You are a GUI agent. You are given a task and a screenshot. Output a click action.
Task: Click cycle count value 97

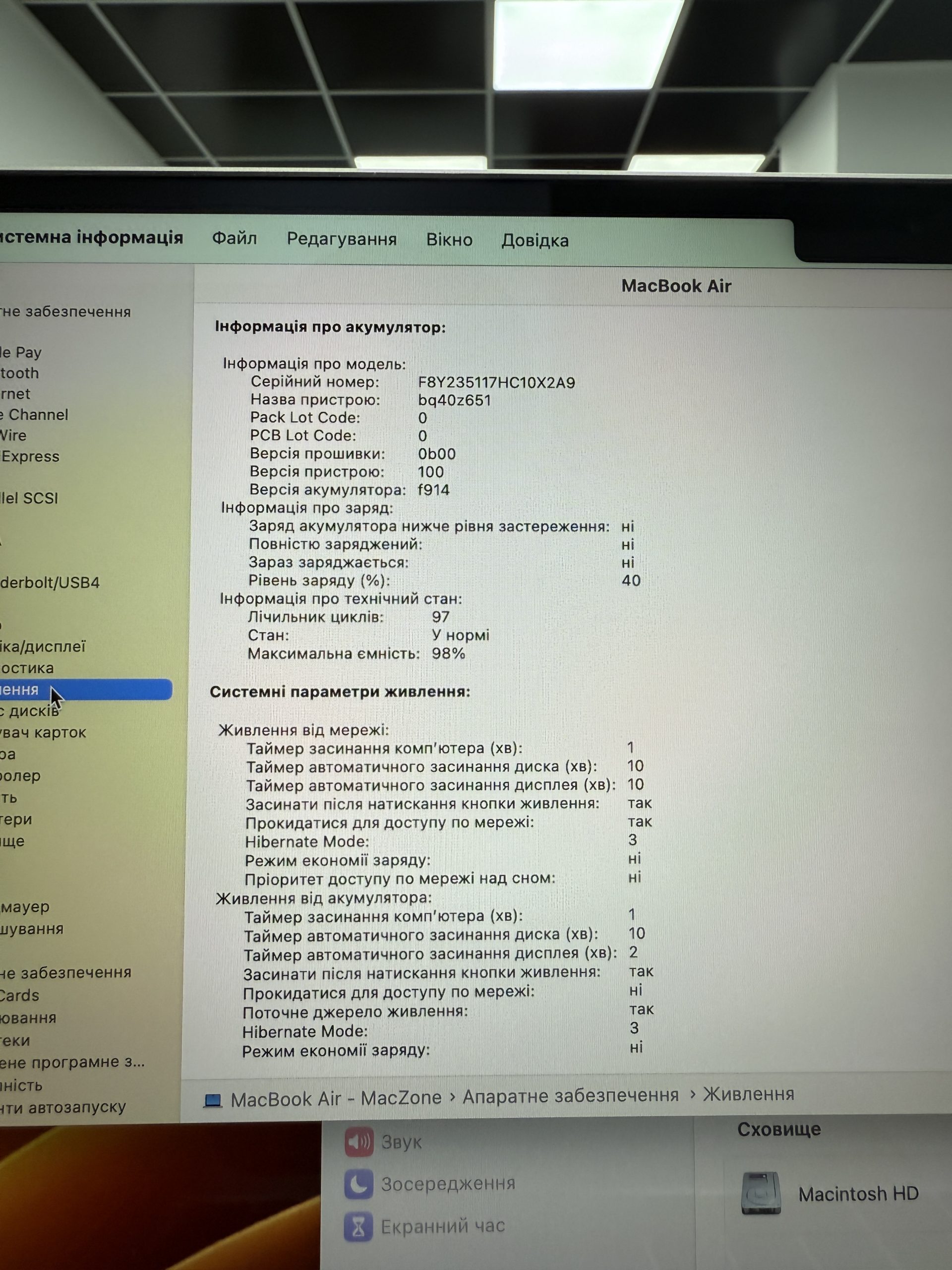(x=441, y=617)
